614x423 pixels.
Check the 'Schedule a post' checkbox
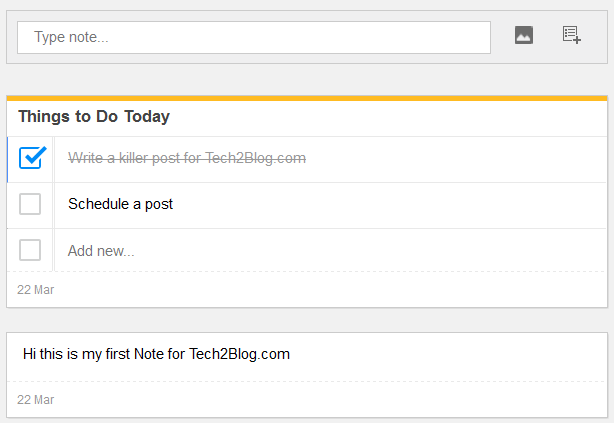pyautogui.click(x=30, y=204)
